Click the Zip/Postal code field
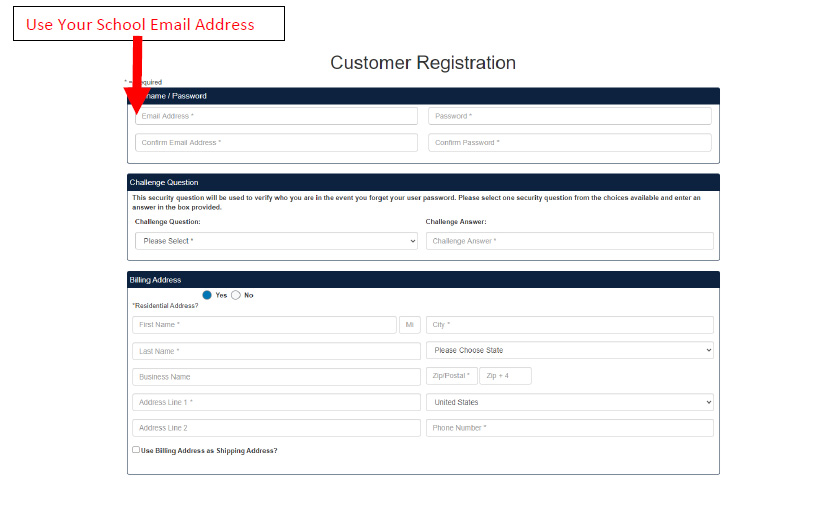This screenshot has width=818, height=511. 450,376
